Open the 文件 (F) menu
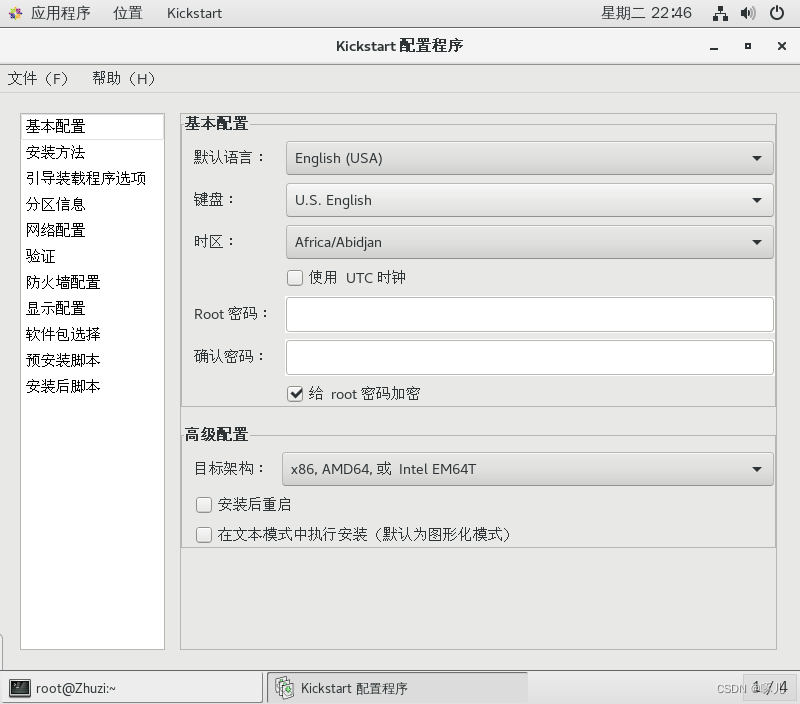 (x=38, y=79)
